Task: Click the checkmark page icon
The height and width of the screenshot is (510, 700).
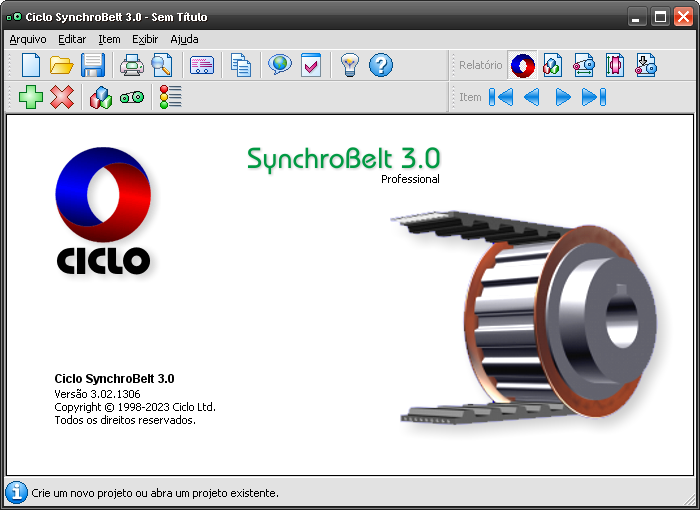Action: point(311,65)
